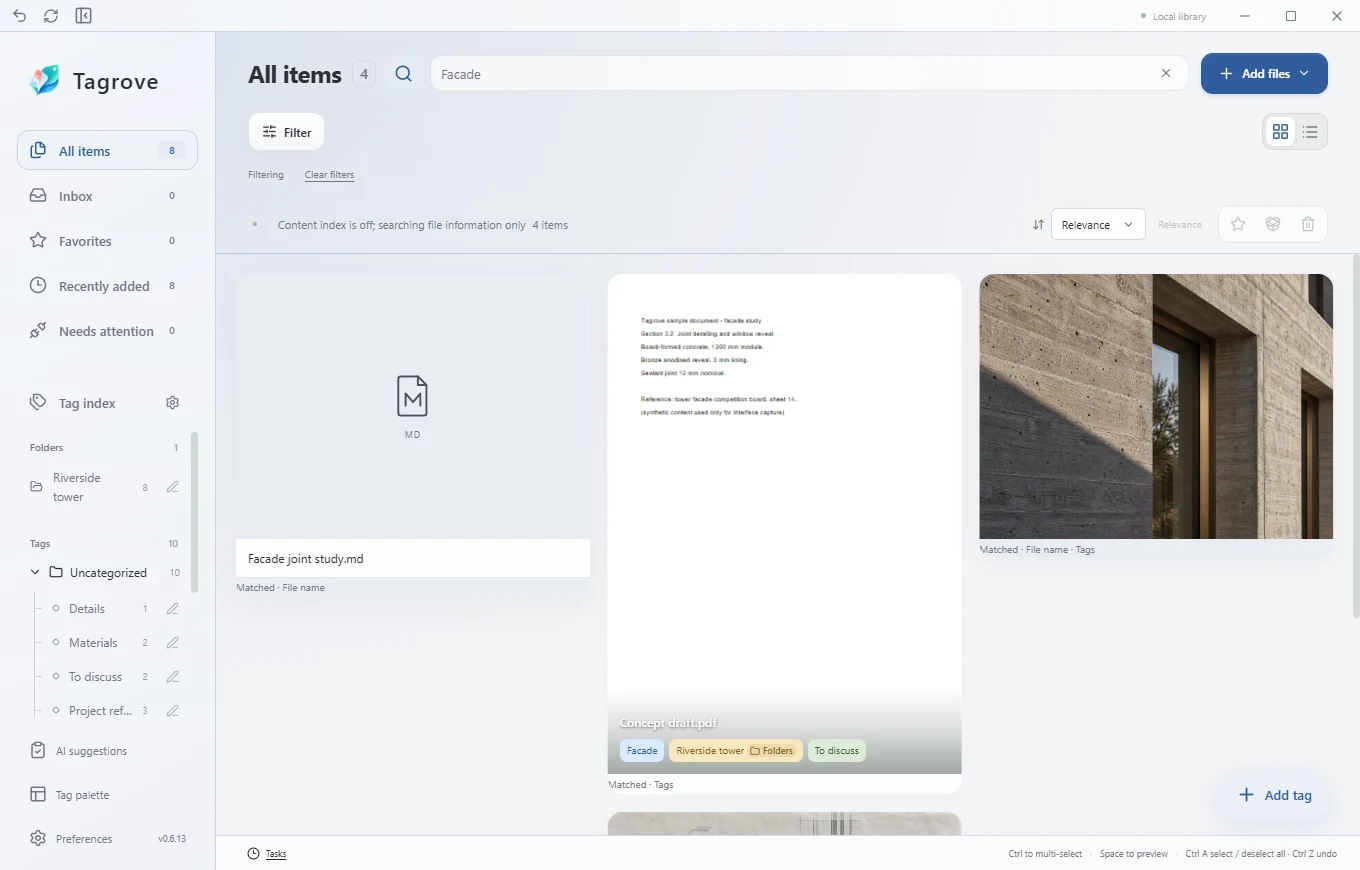Open the Riverside tower folder
This screenshot has width=1360, height=870.
[x=76, y=487]
